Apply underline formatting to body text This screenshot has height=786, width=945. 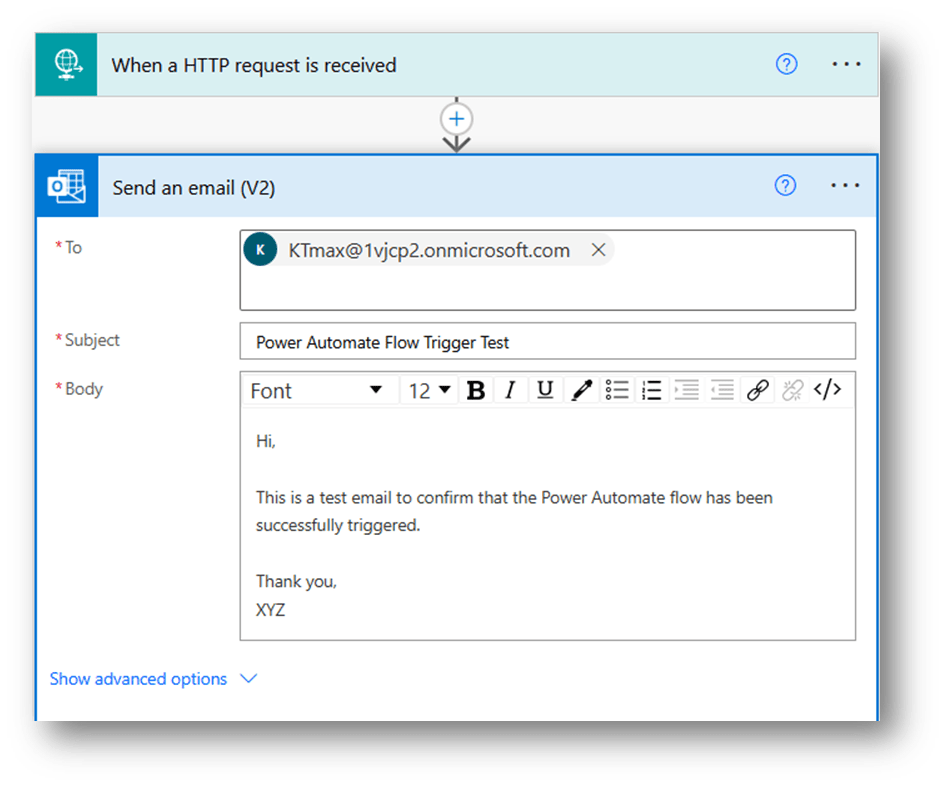tap(544, 390)
